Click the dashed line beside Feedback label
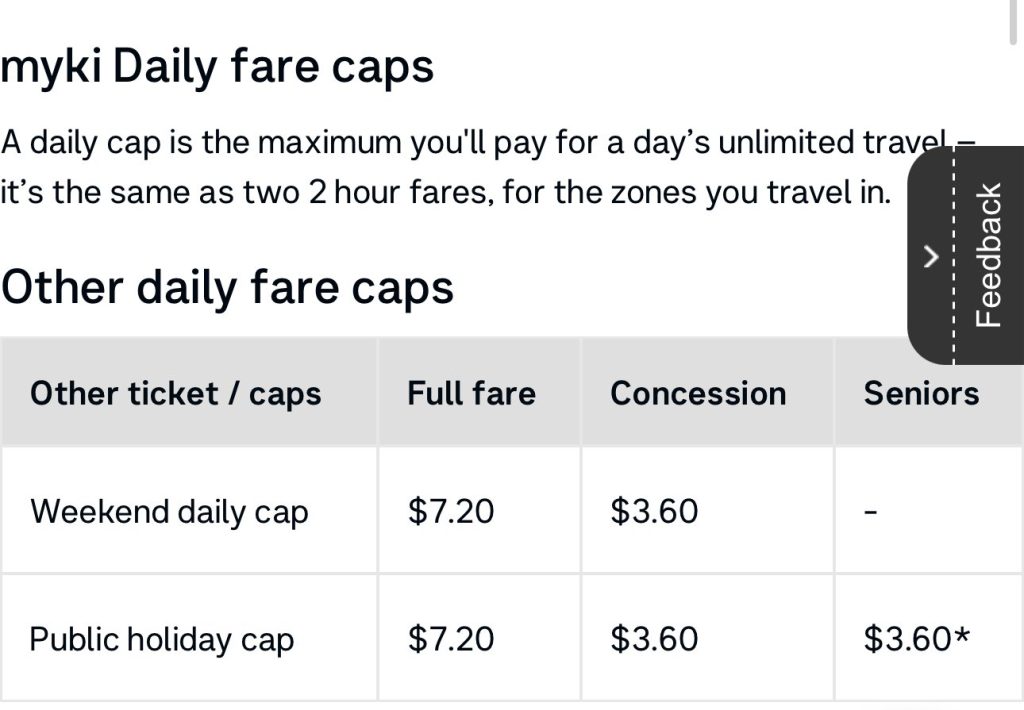1024x710 pixels. tap(956, 256)
